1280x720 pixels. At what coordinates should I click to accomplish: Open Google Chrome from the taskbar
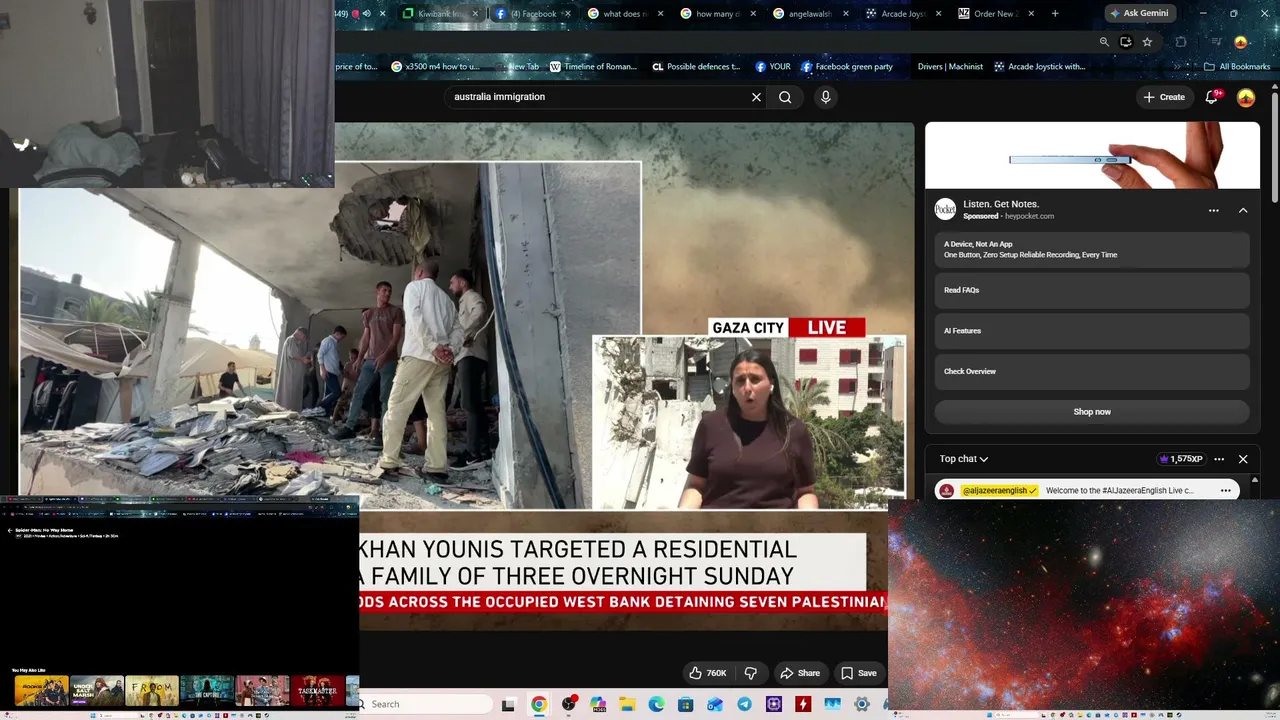(x=539, y=705)
